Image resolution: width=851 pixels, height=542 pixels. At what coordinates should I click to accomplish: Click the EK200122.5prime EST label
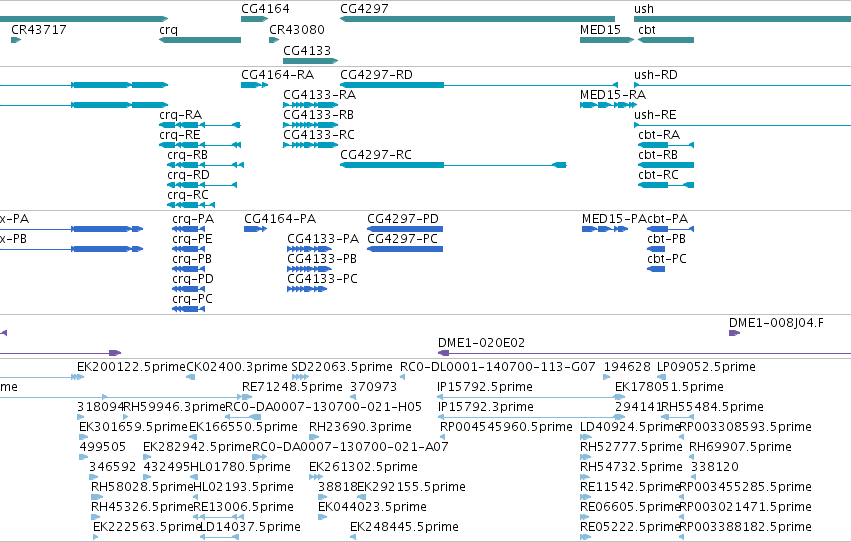tap(131, 367)
